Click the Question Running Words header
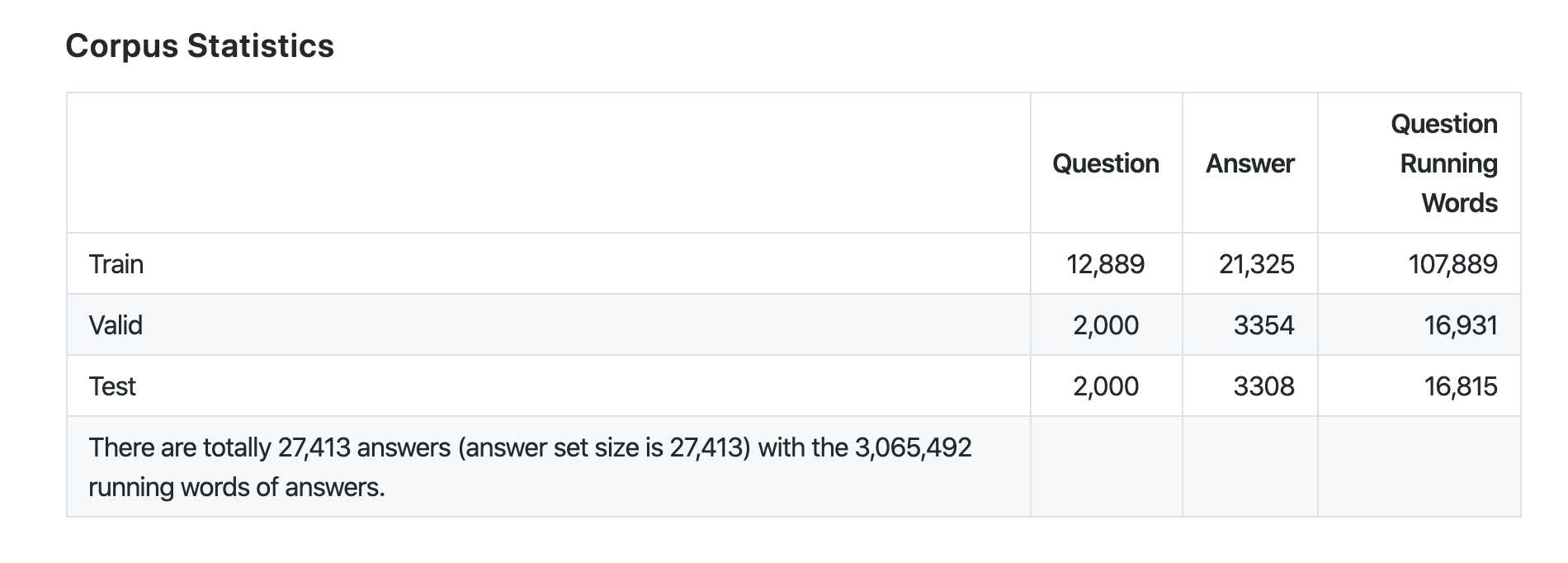The width and height of the screenshot is (1568, 563). pyautogui.click(x=1444, y=163)
